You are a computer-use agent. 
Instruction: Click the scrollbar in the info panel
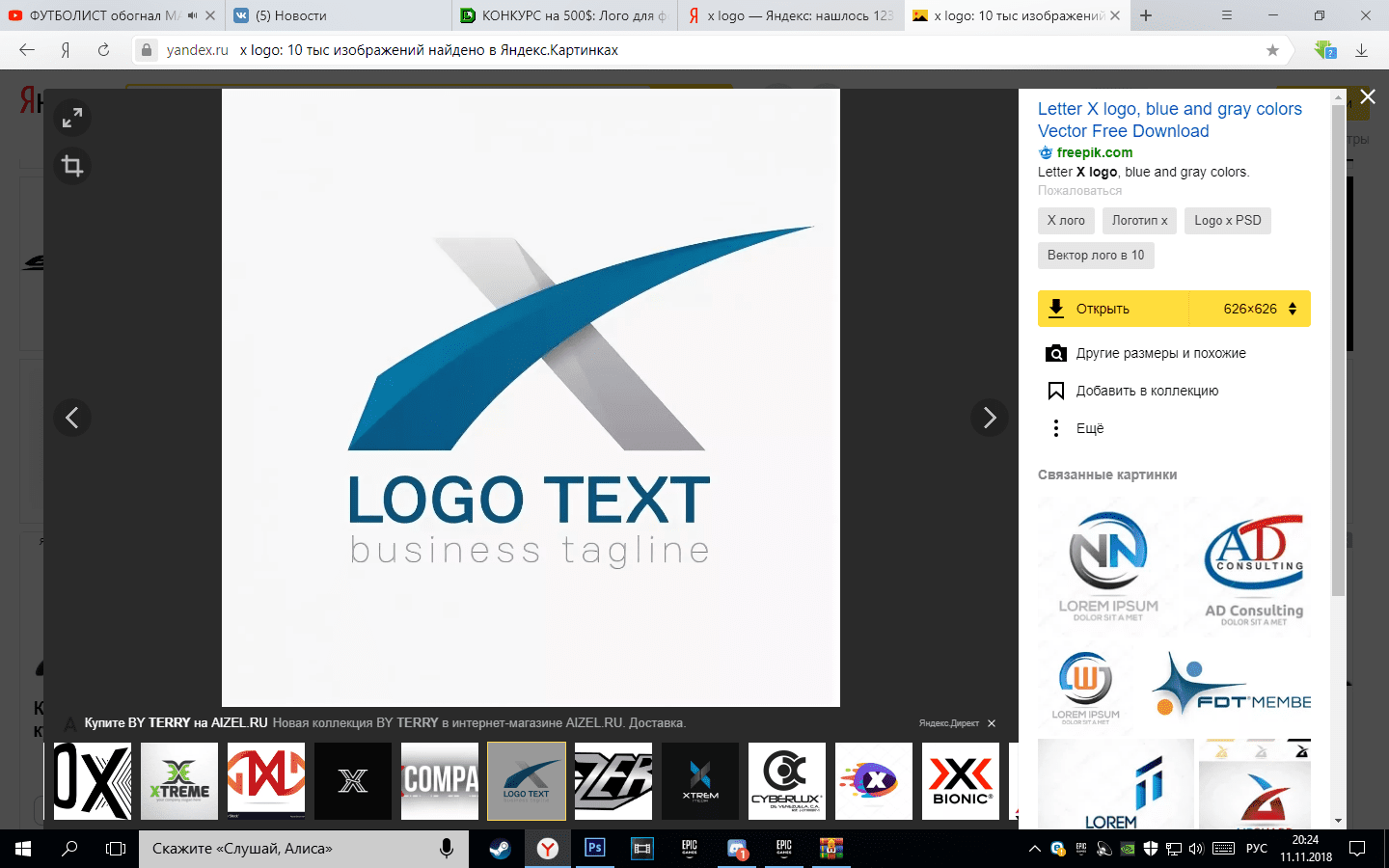coord(1338,349)
